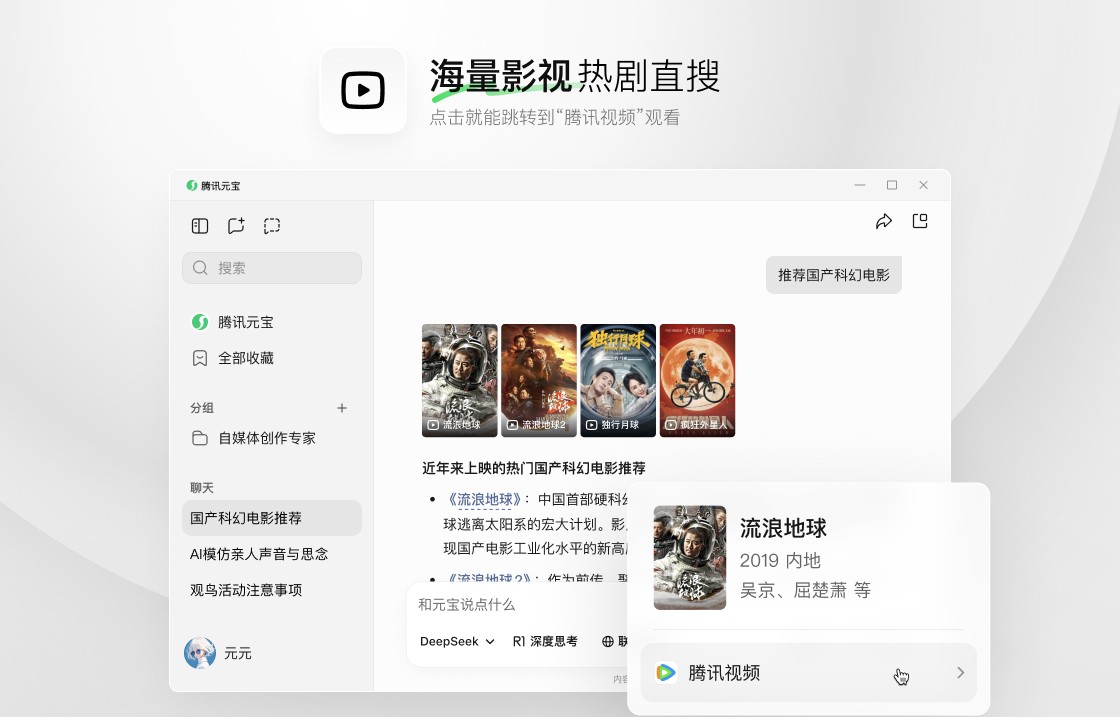Click the 元元 user avatar

click(200, 653)
